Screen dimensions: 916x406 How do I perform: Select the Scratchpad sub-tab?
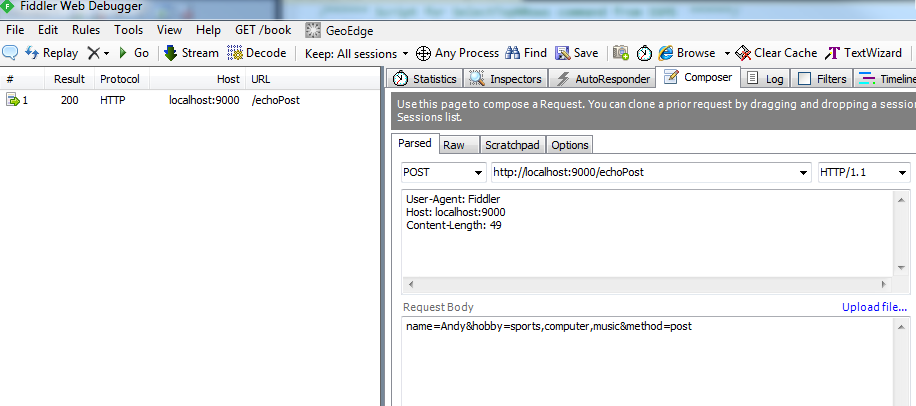click(x=513, y=145)
